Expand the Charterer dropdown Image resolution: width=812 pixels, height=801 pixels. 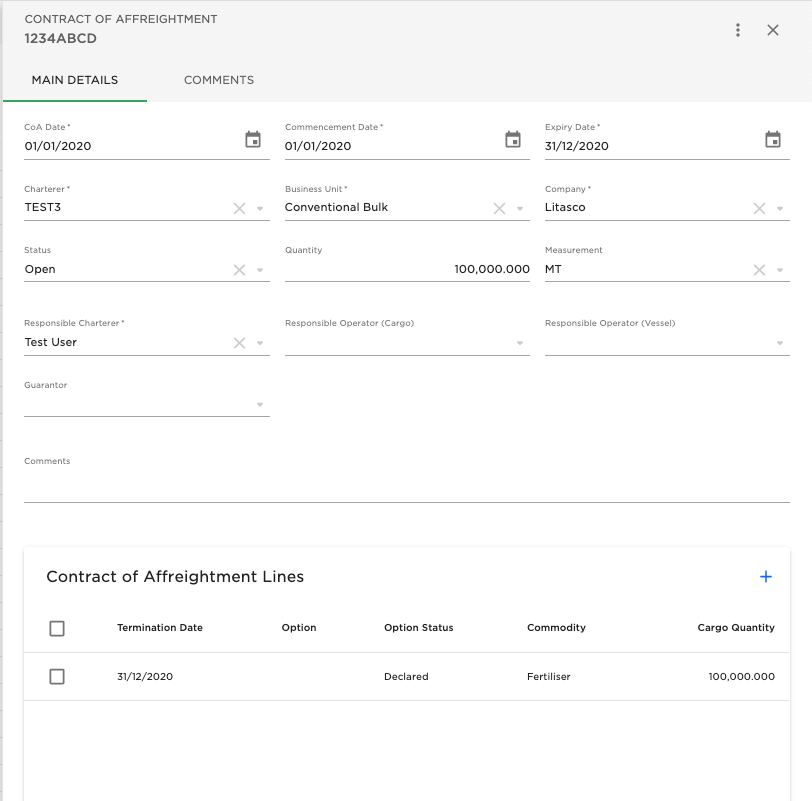tap(260, 209)
